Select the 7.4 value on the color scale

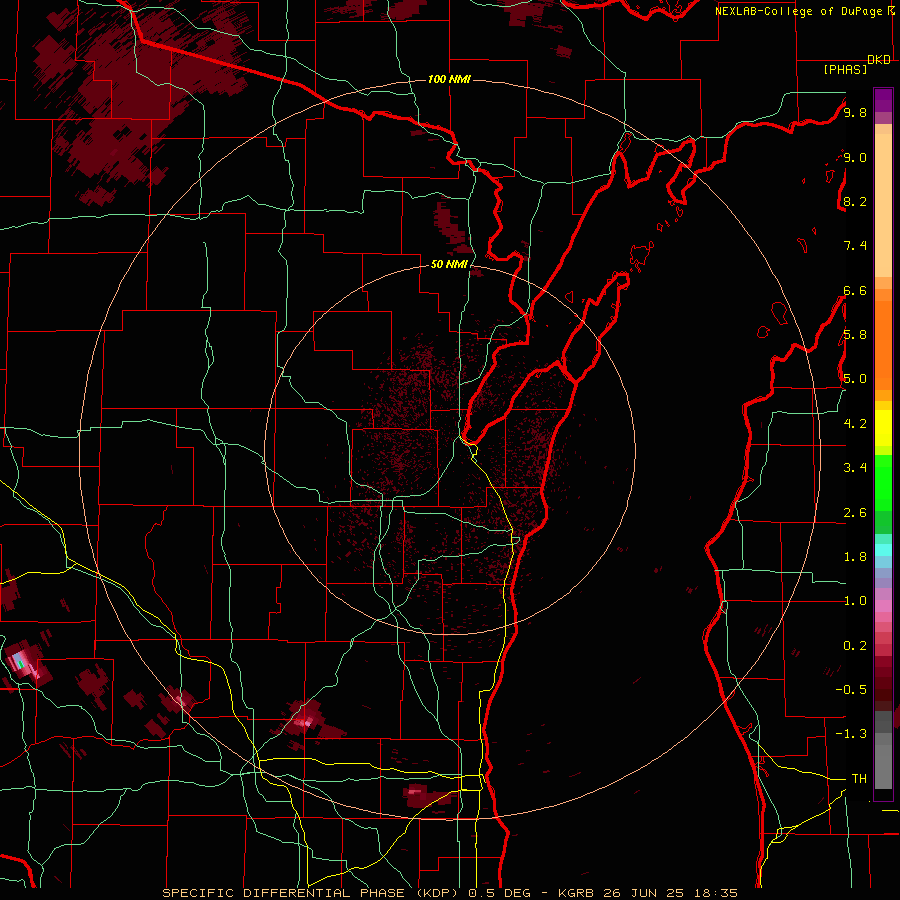tap(855, 246)
